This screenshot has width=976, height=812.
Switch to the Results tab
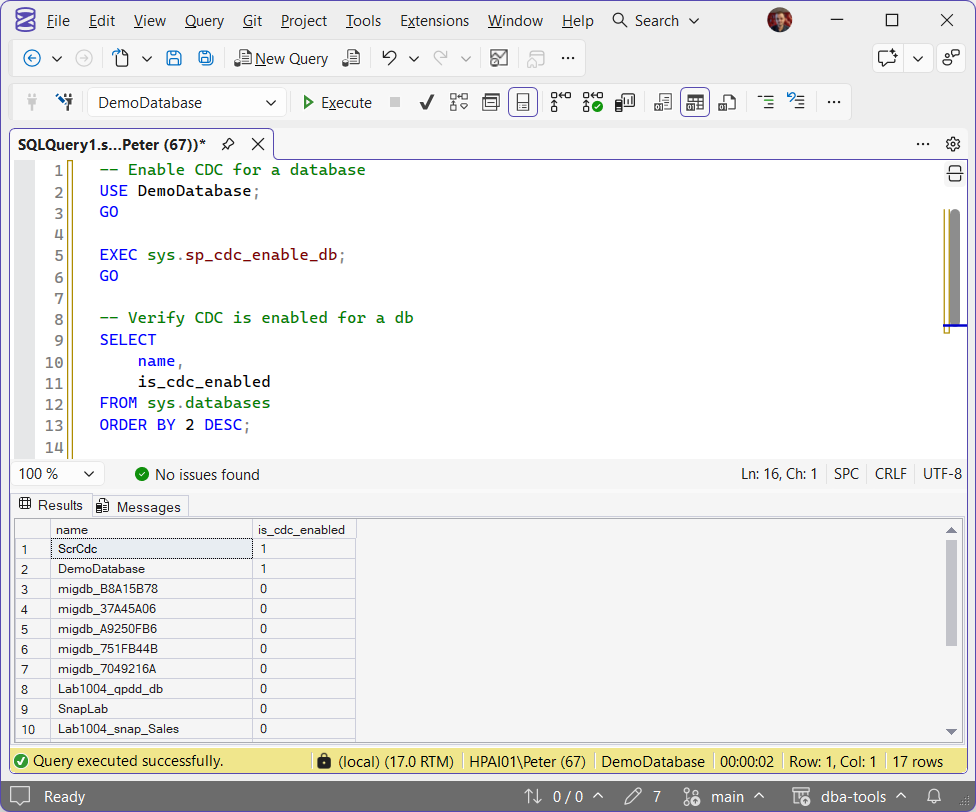pos(51,505)
